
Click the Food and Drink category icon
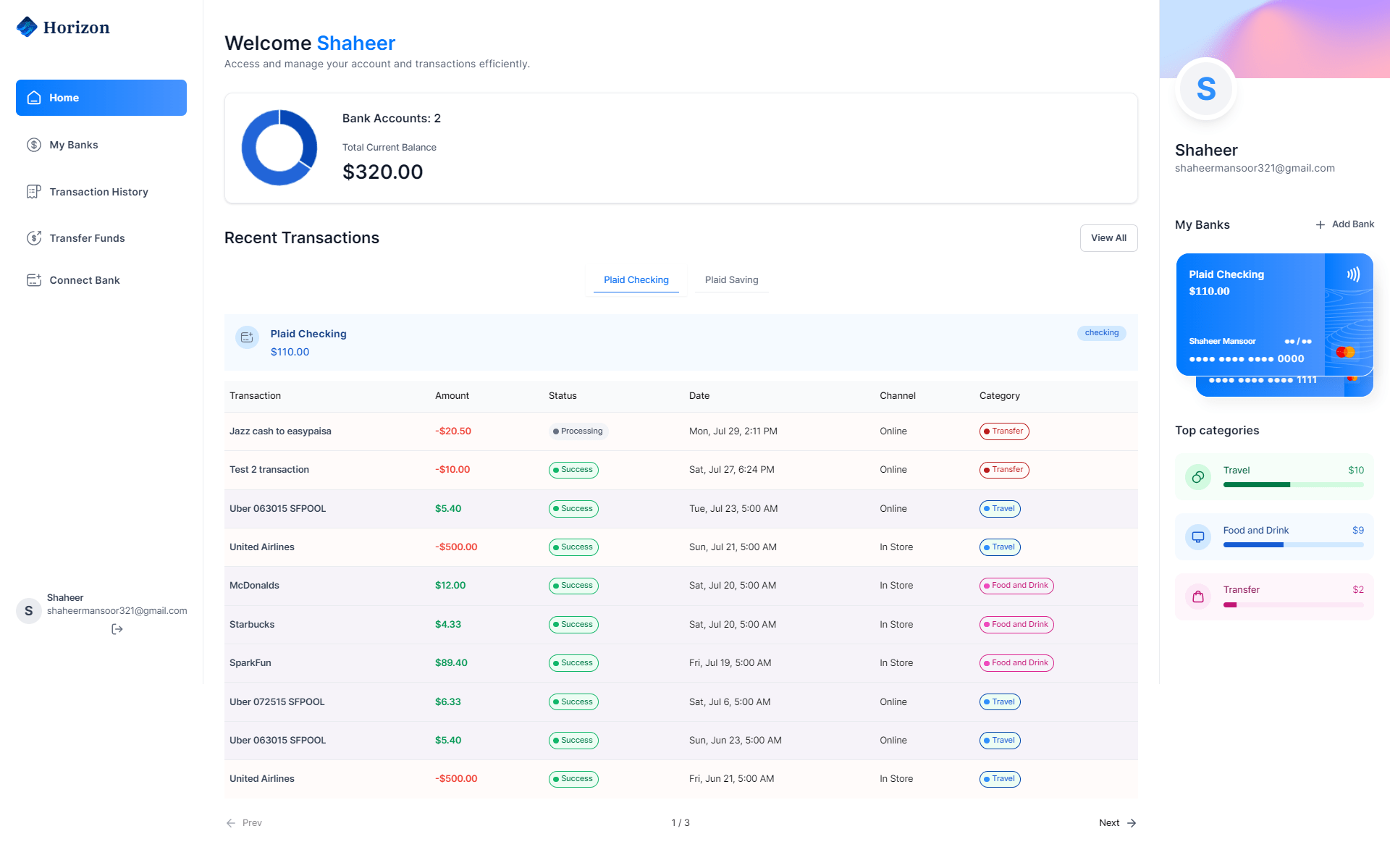pos(1198,537)
